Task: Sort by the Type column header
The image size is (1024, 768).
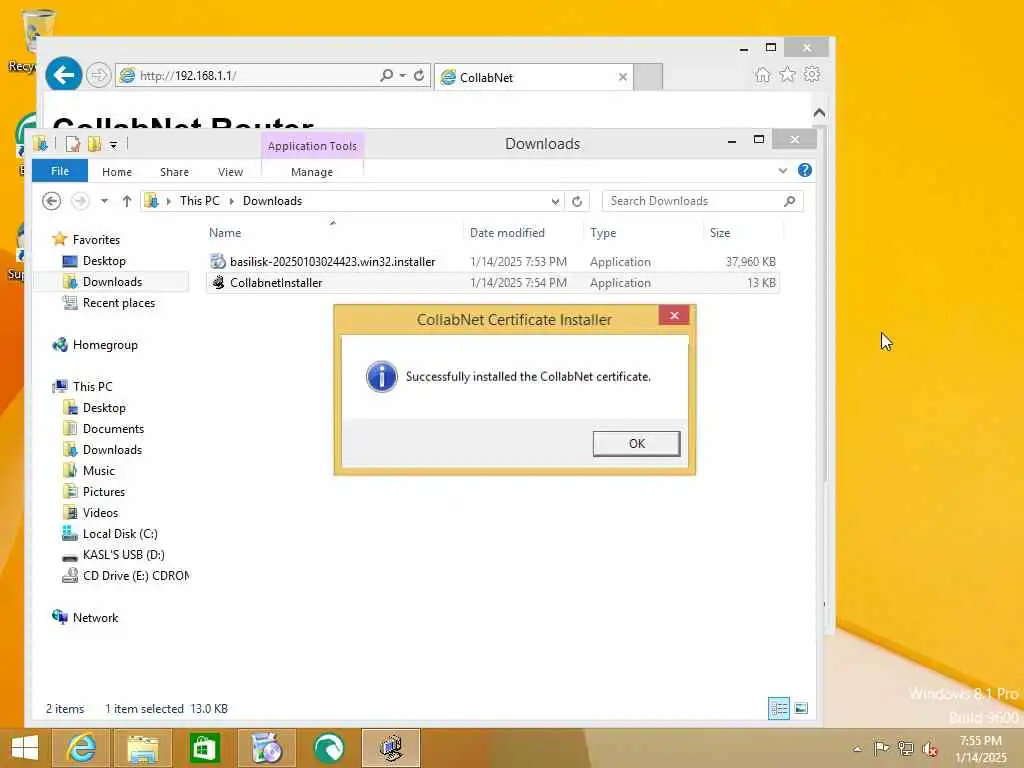Action: tap(603, 233)
